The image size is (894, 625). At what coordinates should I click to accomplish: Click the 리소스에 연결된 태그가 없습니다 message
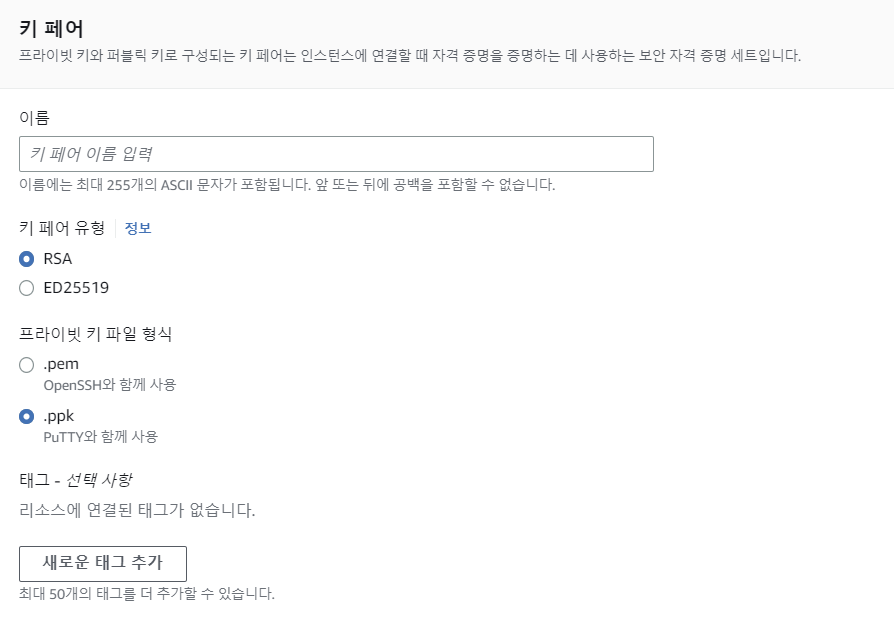tap(137, 511)
